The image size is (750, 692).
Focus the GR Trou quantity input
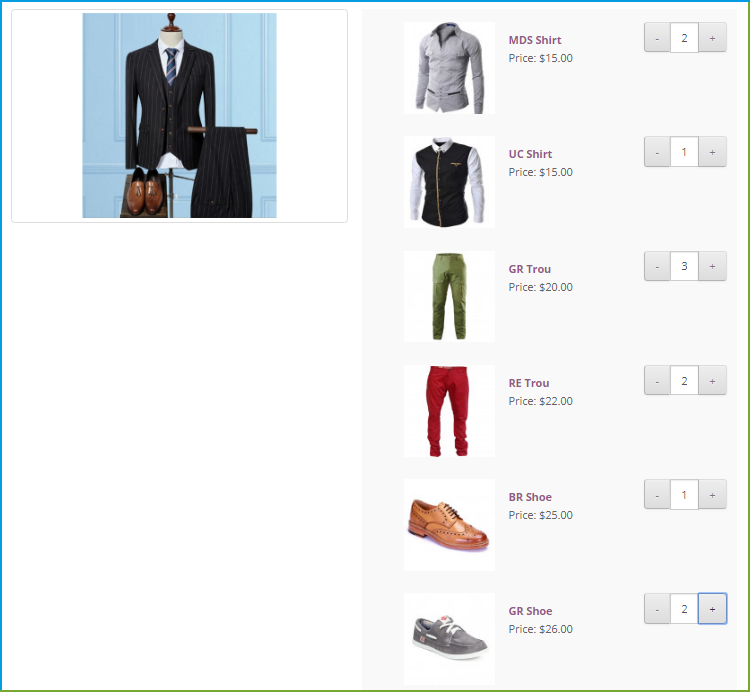pyautogui.click(x=684, y=266)
